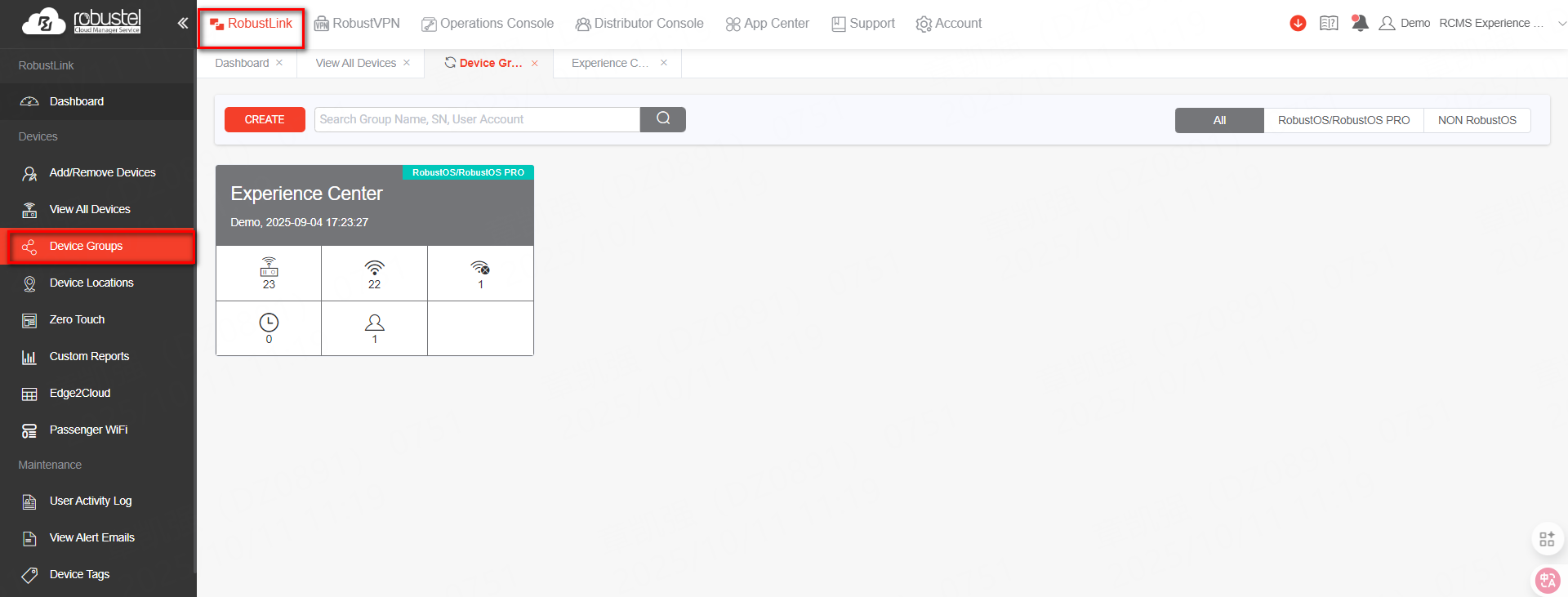Switch to the Experience C… tab
The image size is (1568, 597).
tap(610, 63)
